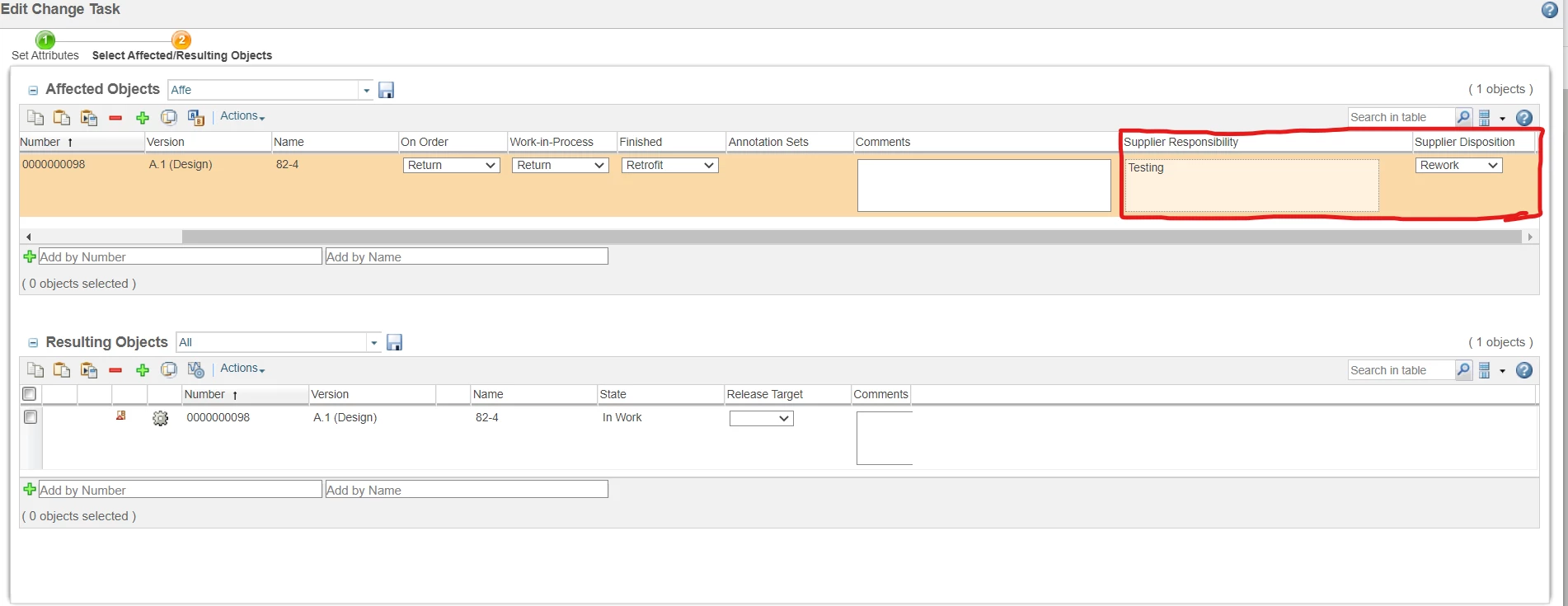Image resolution: width=1568 pixels, height=606 pixels.
Task: Click search magnifier in Resulting Objects table
Action: click(1463, 370)
